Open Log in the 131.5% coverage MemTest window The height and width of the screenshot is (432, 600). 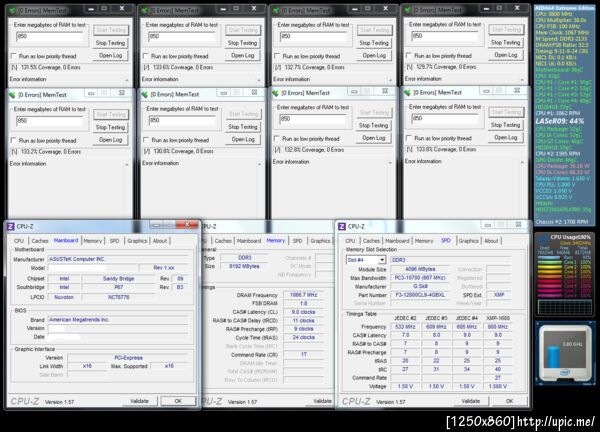click(x=111, y=55)
